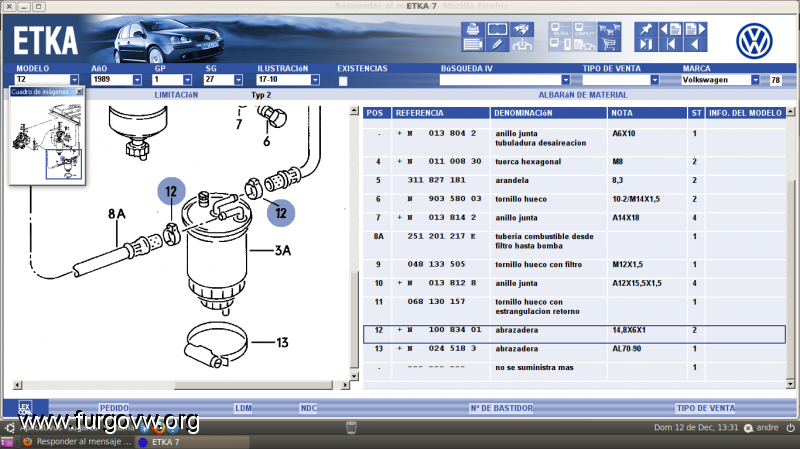Click the LIMITACIóN label
Viewport: 800px width, 449px height.
coord(176,95)
